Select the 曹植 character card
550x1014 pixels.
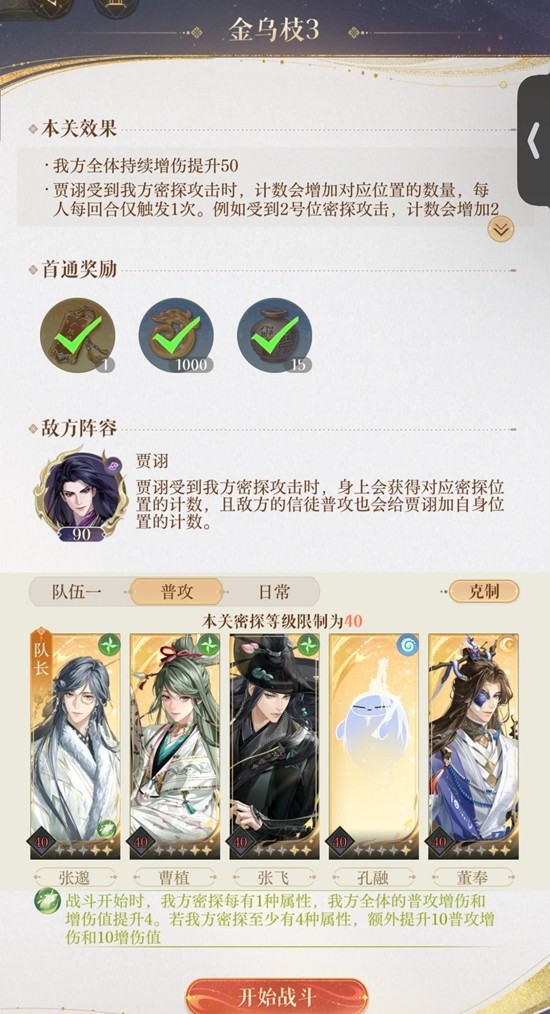[x=175, y=746]
